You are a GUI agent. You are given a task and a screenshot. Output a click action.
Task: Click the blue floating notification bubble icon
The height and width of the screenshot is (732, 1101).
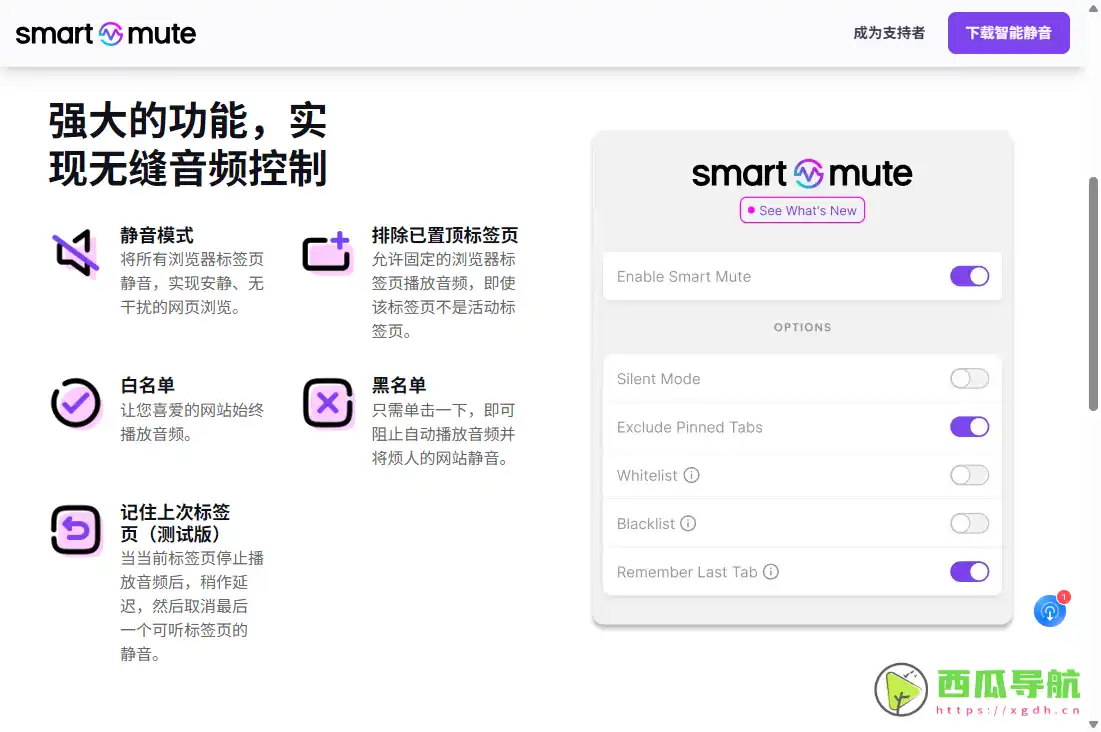click(1050, 610)
